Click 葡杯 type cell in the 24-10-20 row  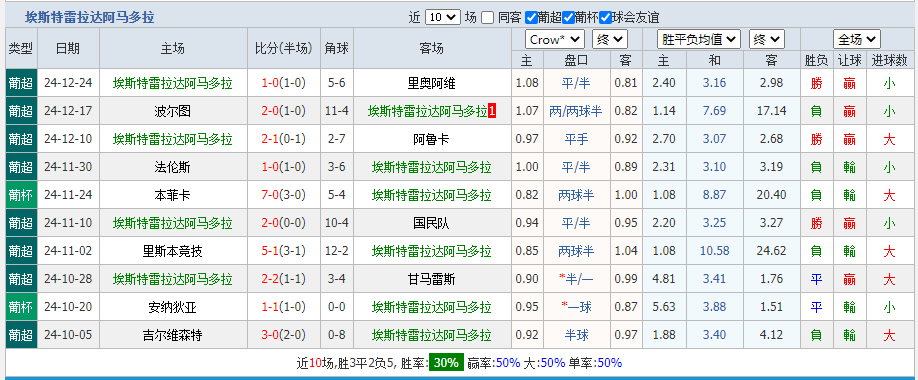coord(21,307)
